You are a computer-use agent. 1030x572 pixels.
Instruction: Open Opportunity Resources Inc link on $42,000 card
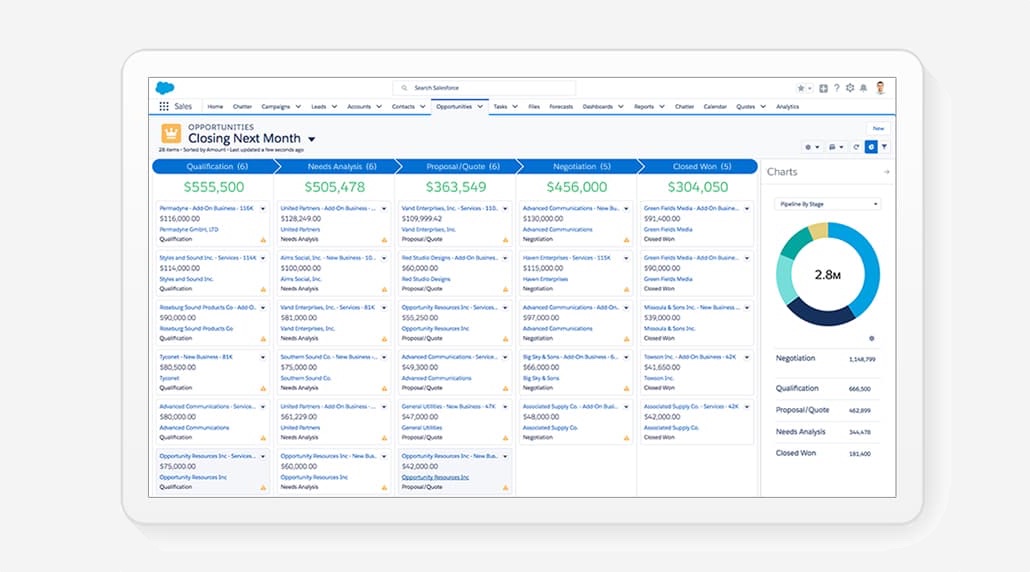point(436,477)
